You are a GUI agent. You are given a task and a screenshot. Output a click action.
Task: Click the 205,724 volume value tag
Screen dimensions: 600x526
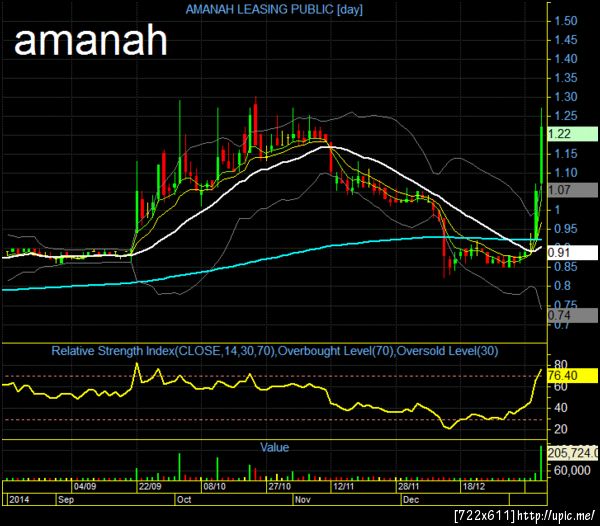click(x=573, y=453)
